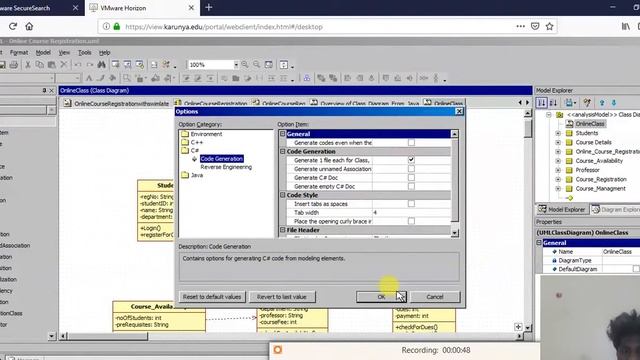The width and height of the screenshot is (640, 360).
Task: Sort Model Explorer alphabetically
Action: coord(553,103)
